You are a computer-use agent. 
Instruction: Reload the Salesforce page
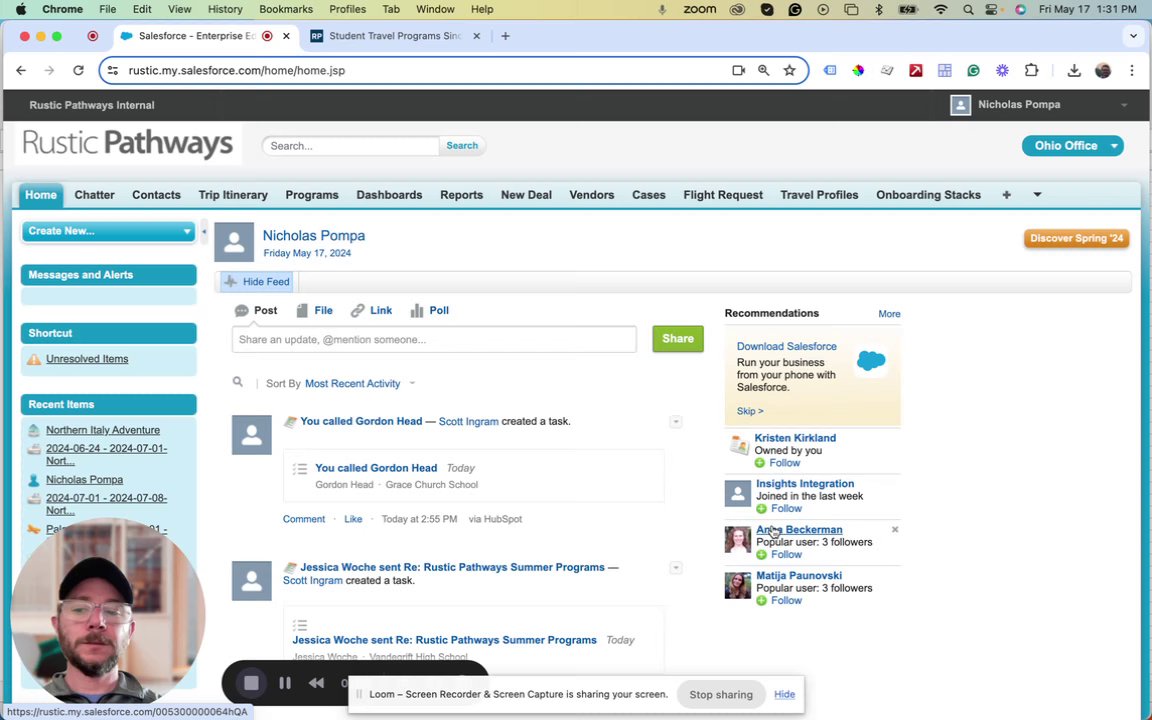(x=78, y=71)
